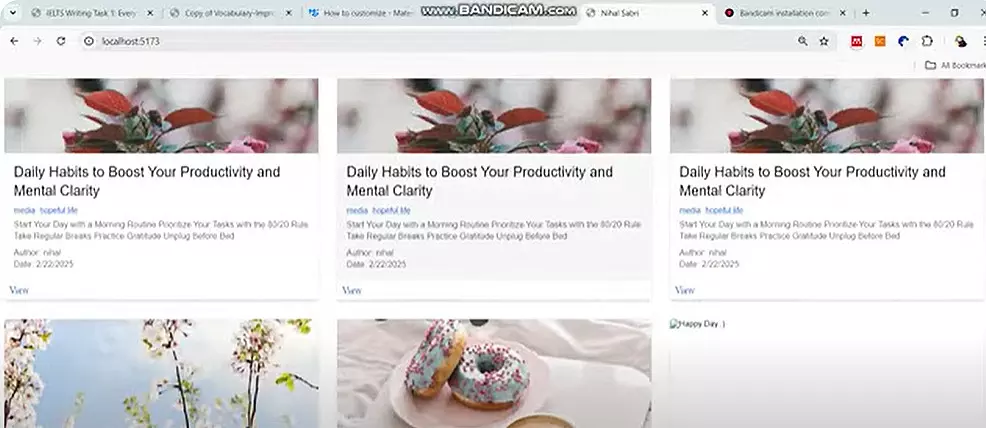Open the red extension icon
The image size is (986, 428).
856,41
